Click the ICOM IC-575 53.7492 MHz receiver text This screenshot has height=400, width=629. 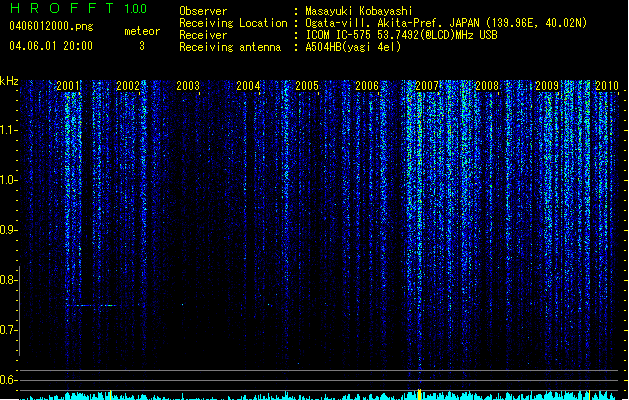point(402,35)
